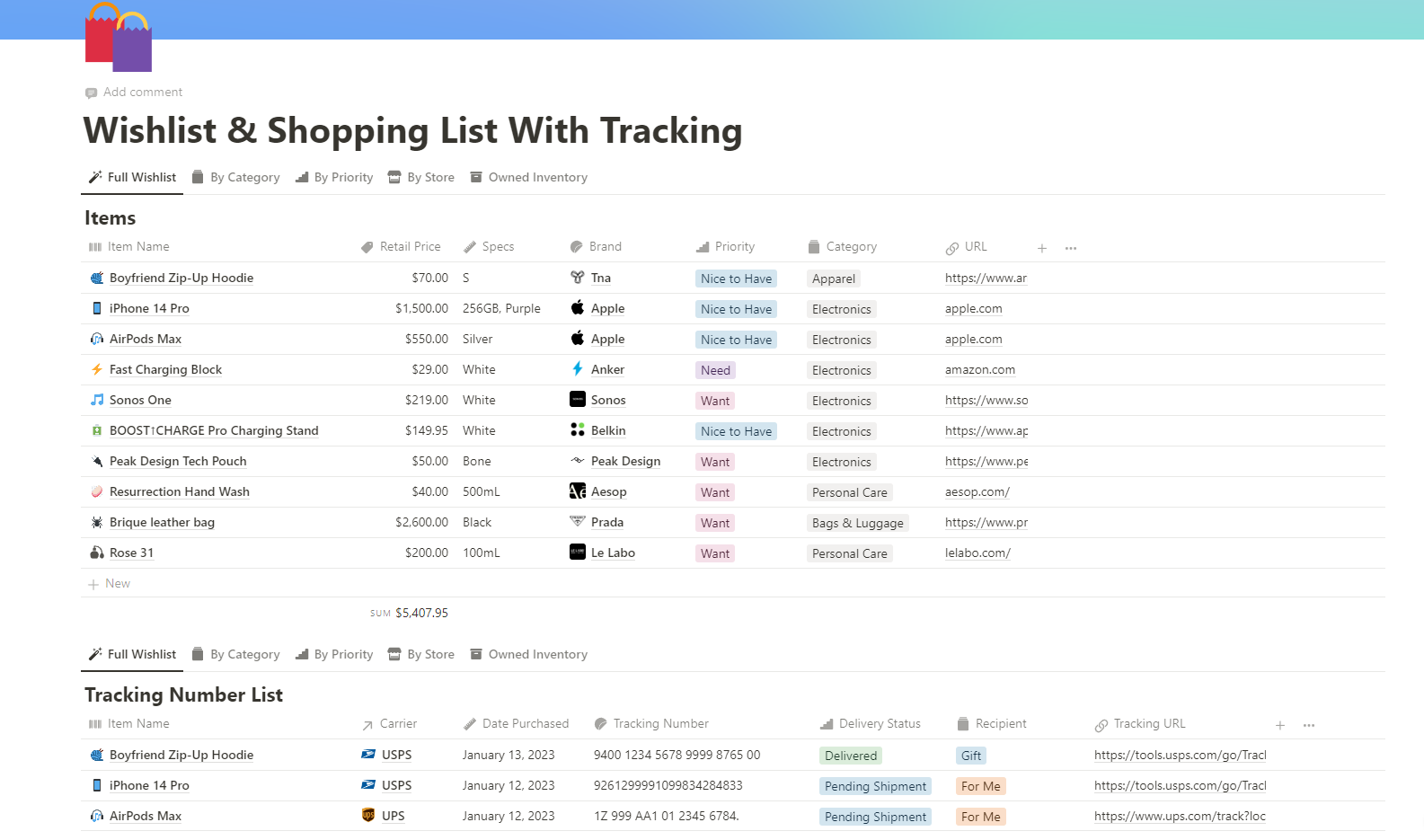Click the Need priority tag
Image resolution: width=1424 pixels, height=840 pixels.
716,370
